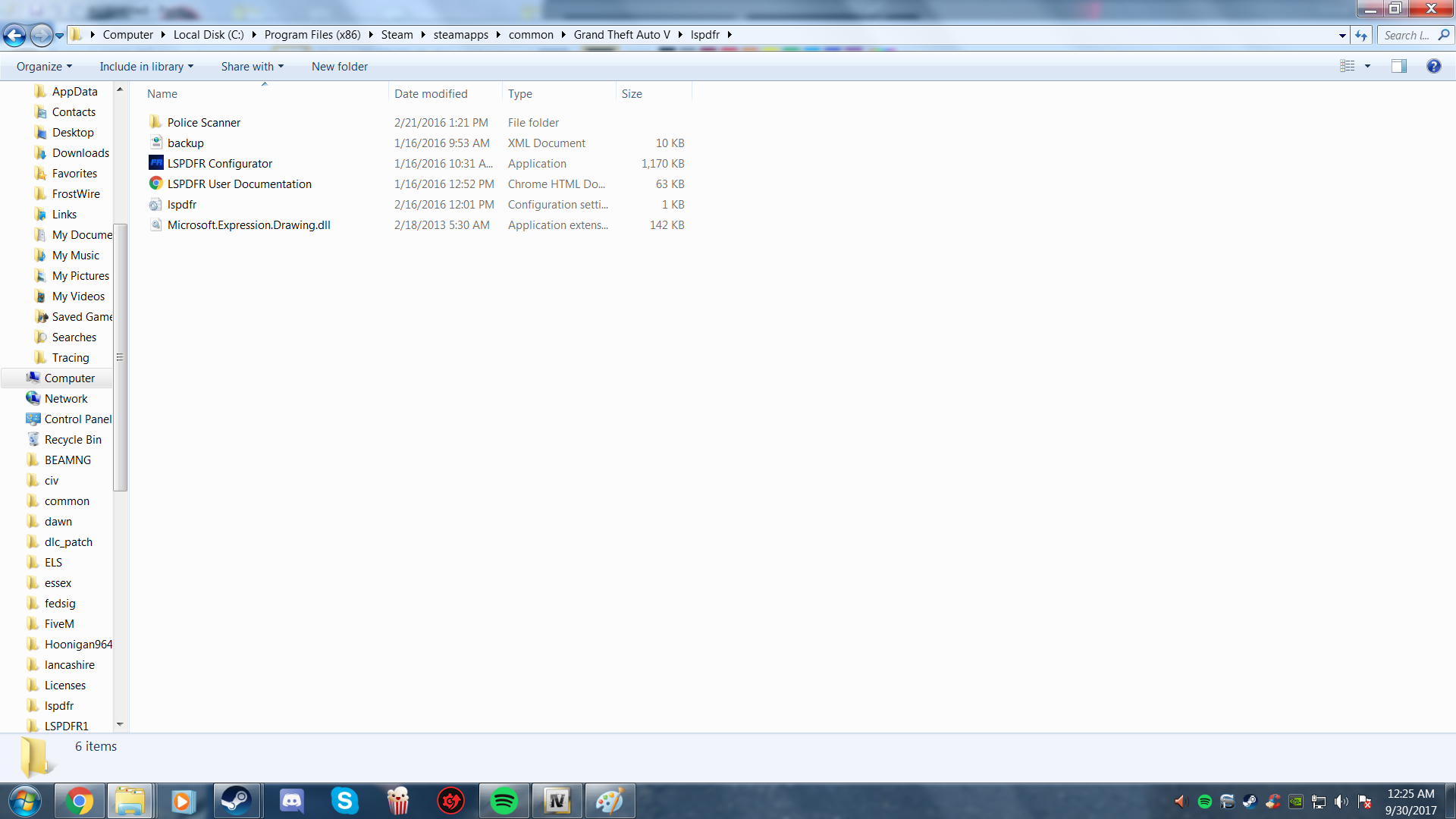The width and height of the screenshot is (1456, 819).
Task: Select the lspdfr configuration settings file
Action: [x=181, y=205]
